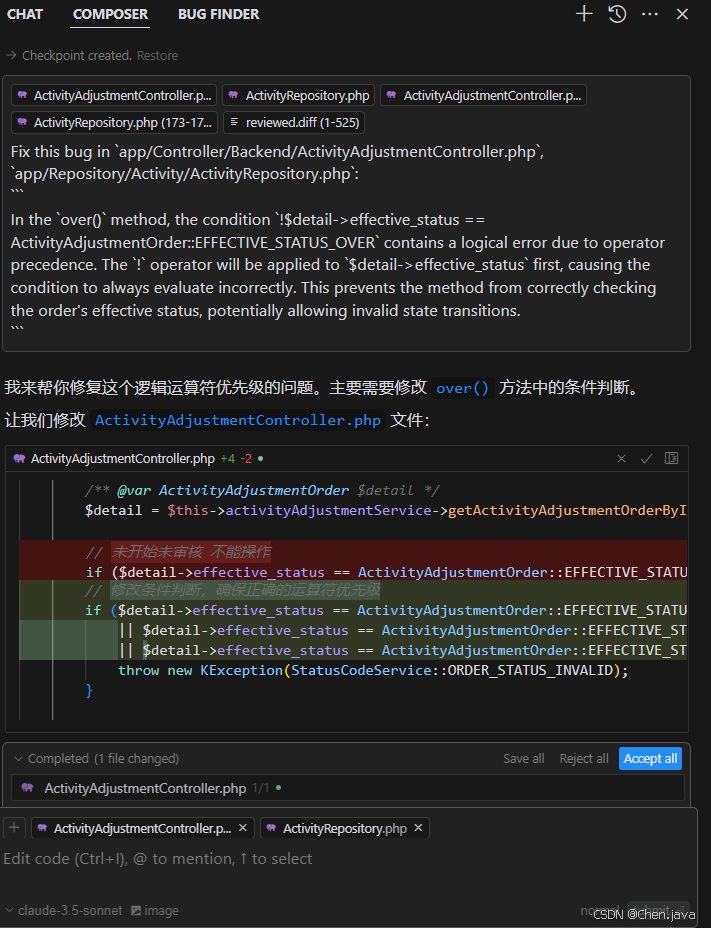Restore the created checkpoint
Viewport: 711px width, 928px height.
pos(157,56)
